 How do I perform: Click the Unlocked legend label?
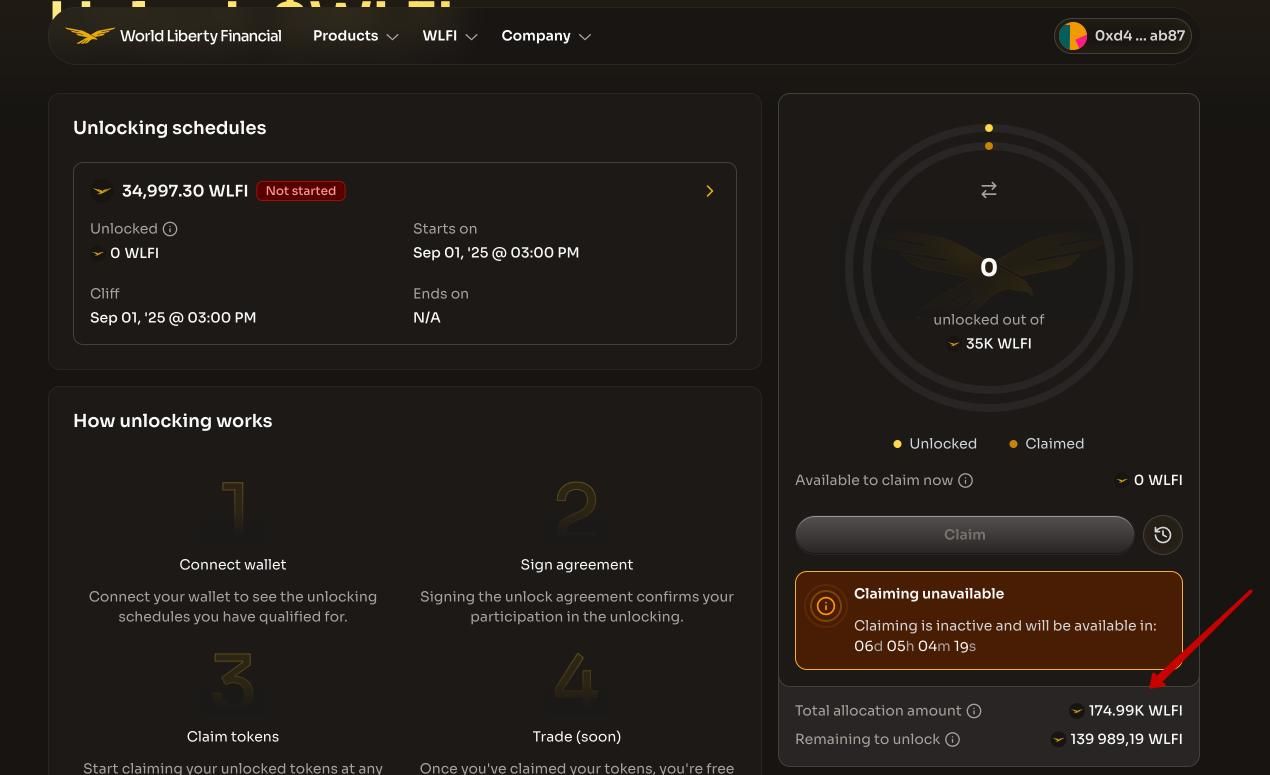[943, 444]
